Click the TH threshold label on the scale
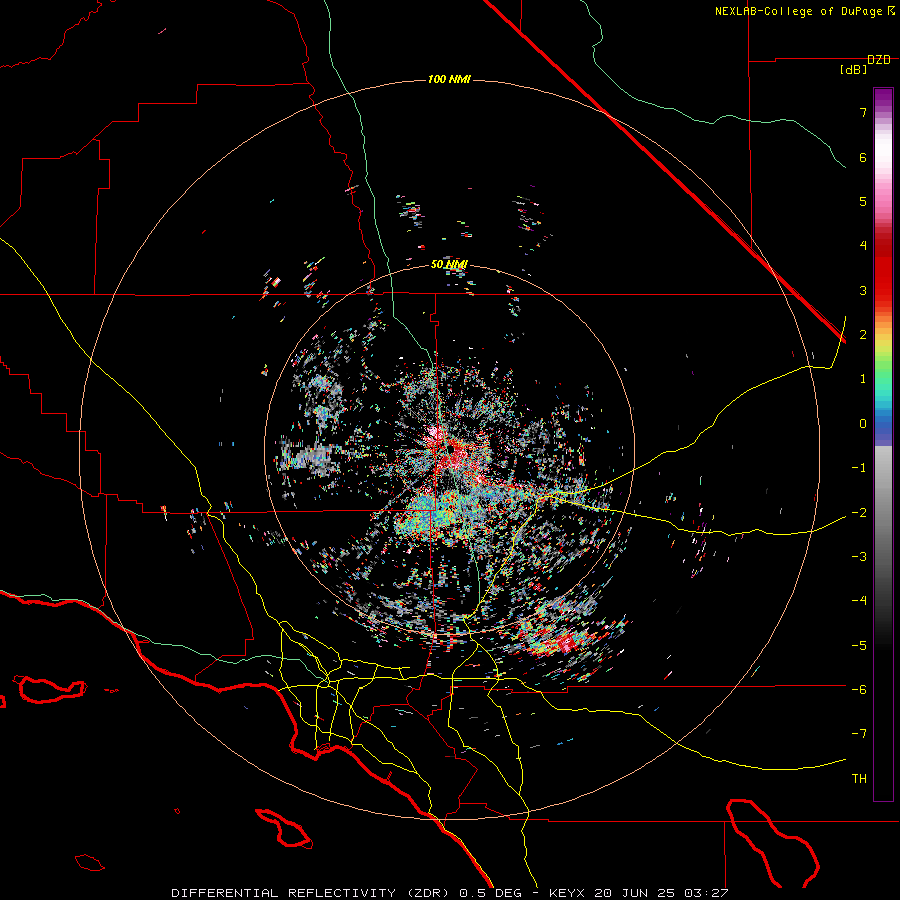 pyautogui.click(x=859, y=778)
